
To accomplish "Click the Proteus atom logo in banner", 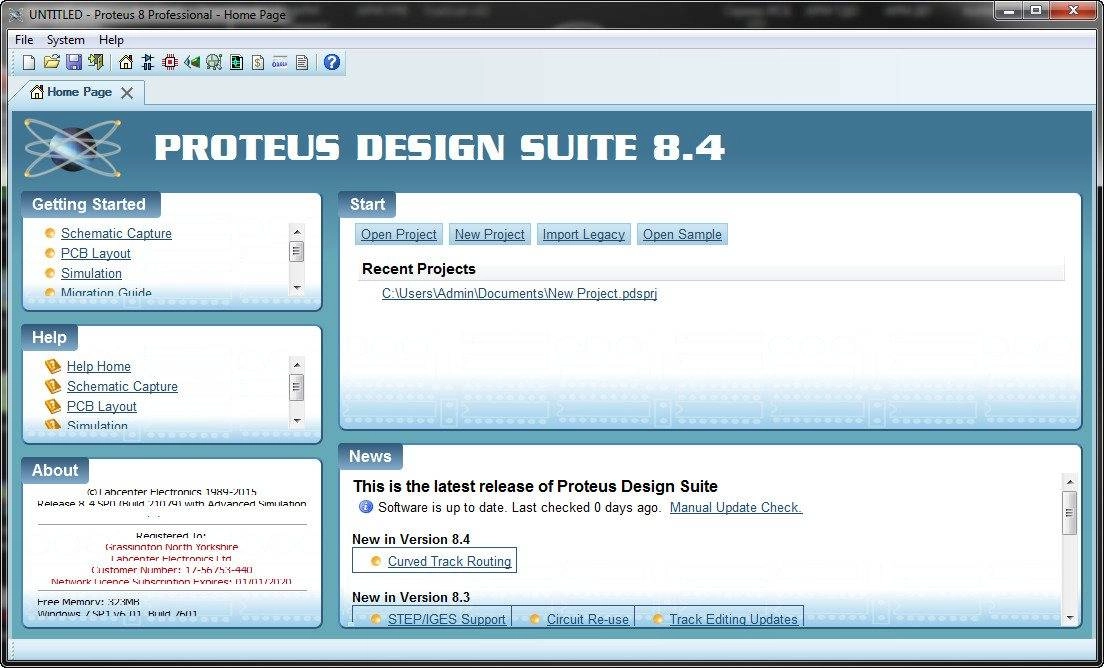I will 73,148.
